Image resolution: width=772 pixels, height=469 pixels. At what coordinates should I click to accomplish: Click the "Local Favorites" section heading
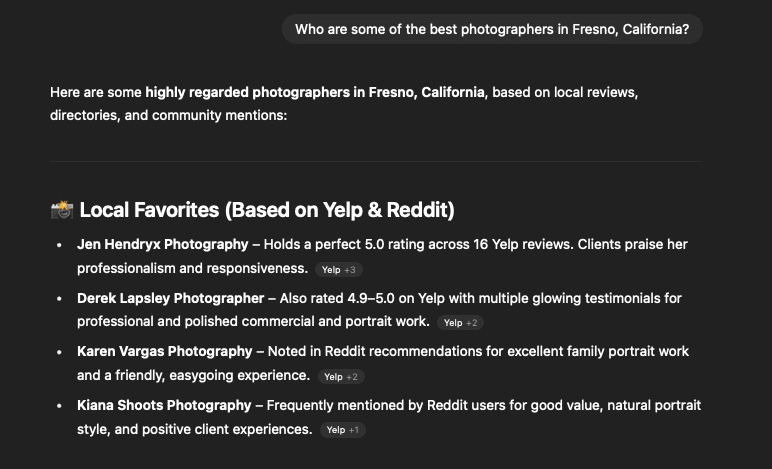pyautogui.click(x=266, y=210)
